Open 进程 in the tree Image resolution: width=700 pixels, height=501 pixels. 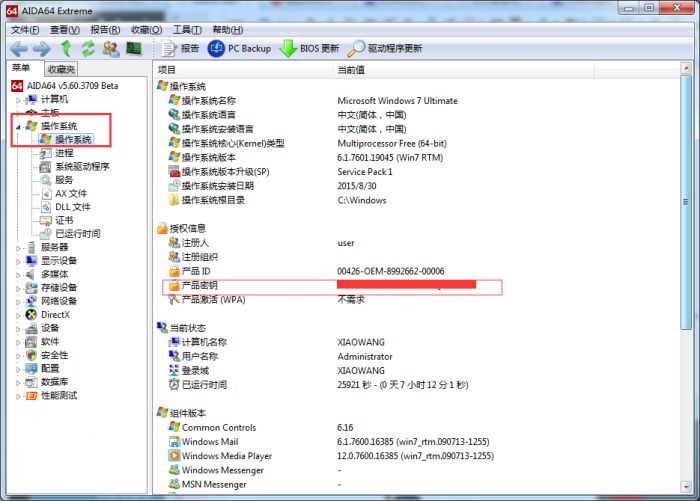coord(64,153)
